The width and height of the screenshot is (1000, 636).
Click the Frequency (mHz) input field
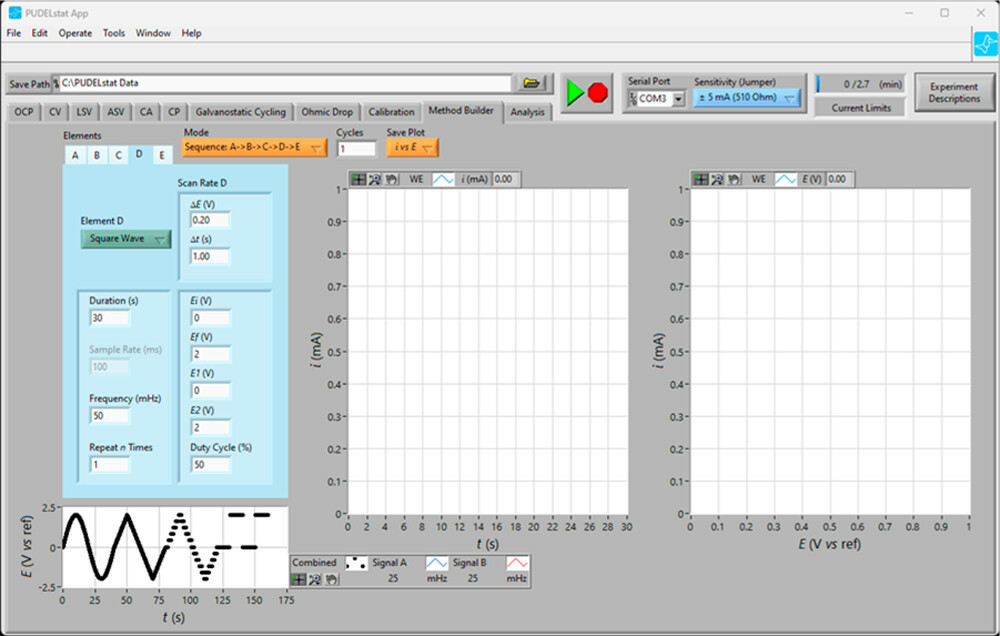[x=110, y=416]
